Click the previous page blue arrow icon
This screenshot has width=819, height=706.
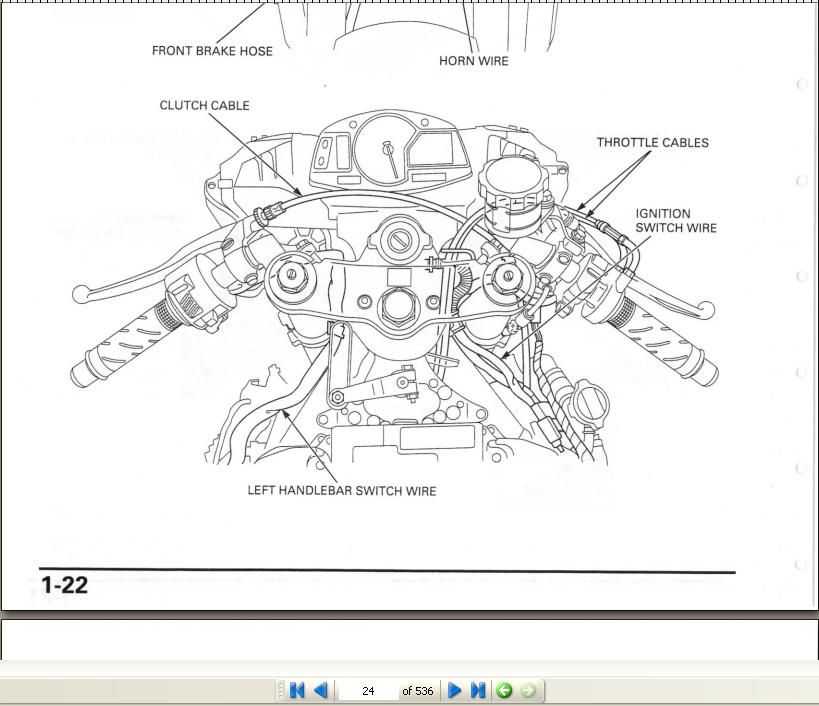click(x=318, y=690)
